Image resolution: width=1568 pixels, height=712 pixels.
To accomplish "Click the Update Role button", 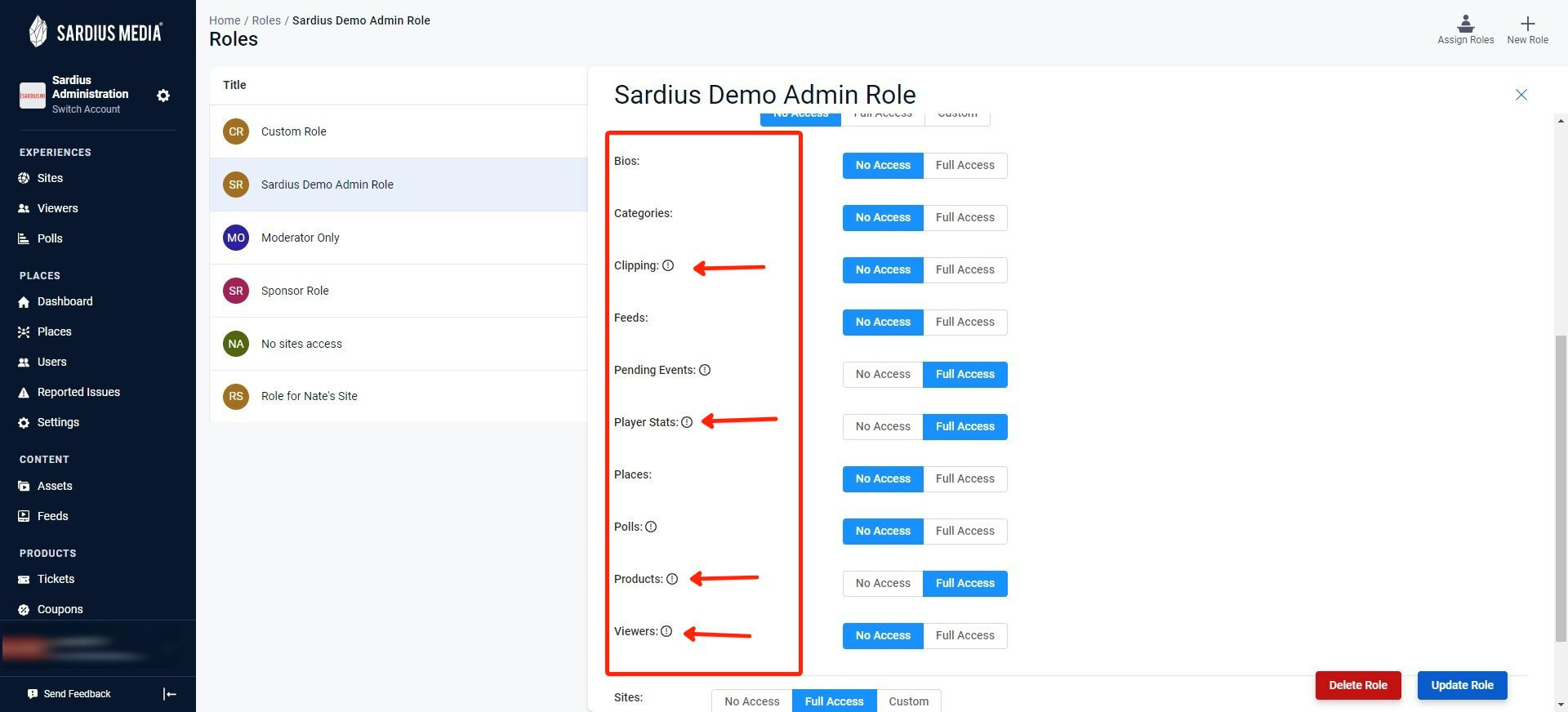I will tap(1462, 685).
